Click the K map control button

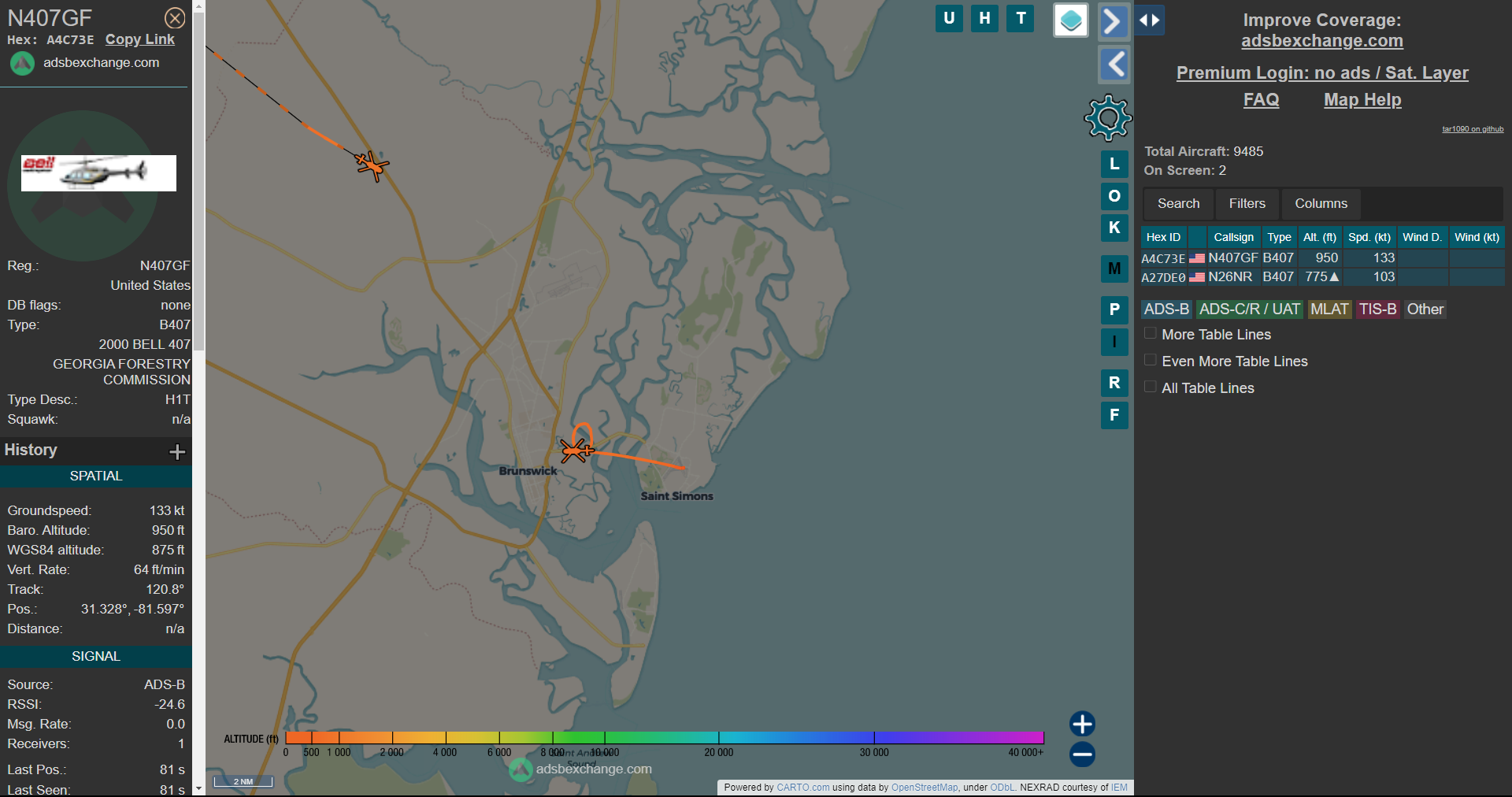[1114, 228]
